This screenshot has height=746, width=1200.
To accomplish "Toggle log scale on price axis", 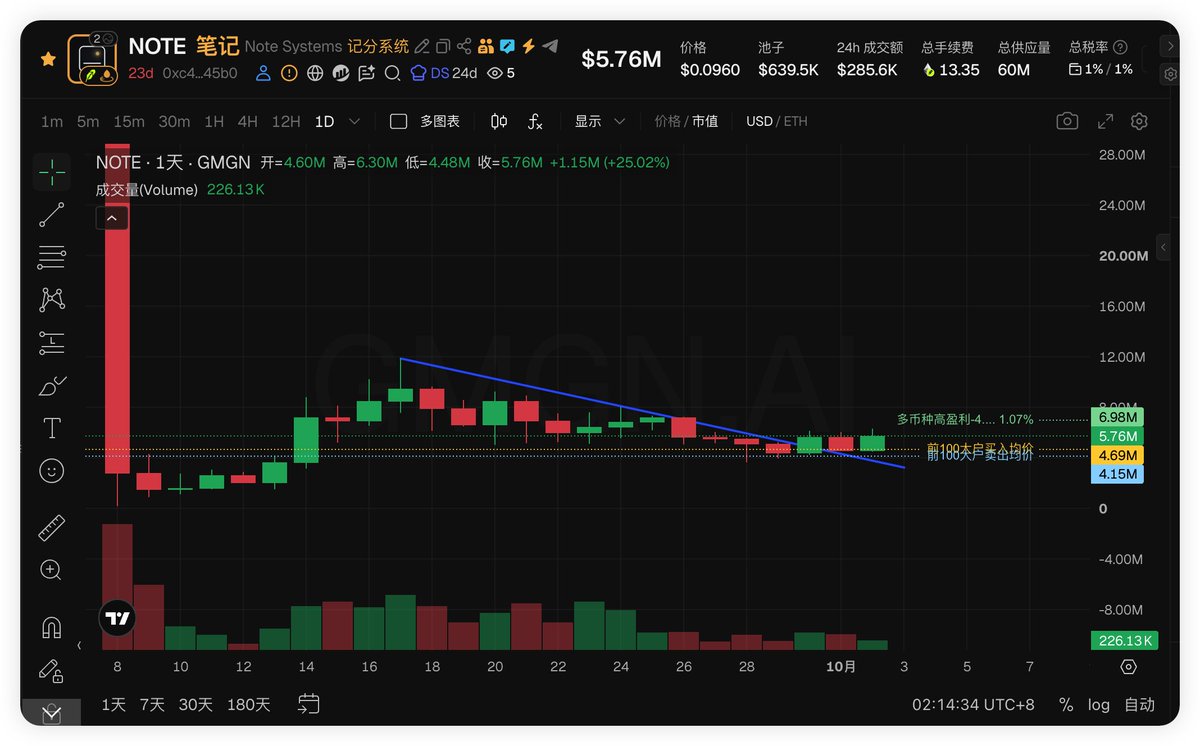I will (1099, 705).
